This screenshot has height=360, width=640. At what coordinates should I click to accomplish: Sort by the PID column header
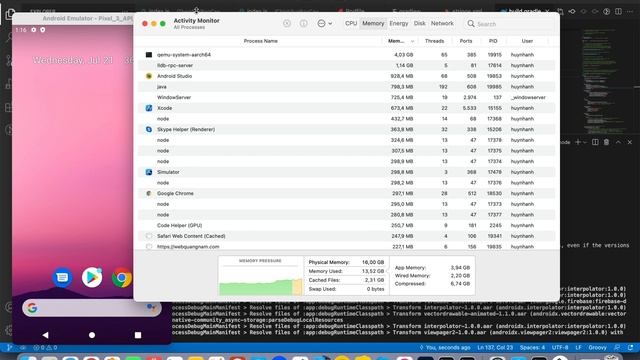pyautogui.click(x=493, y=41)
